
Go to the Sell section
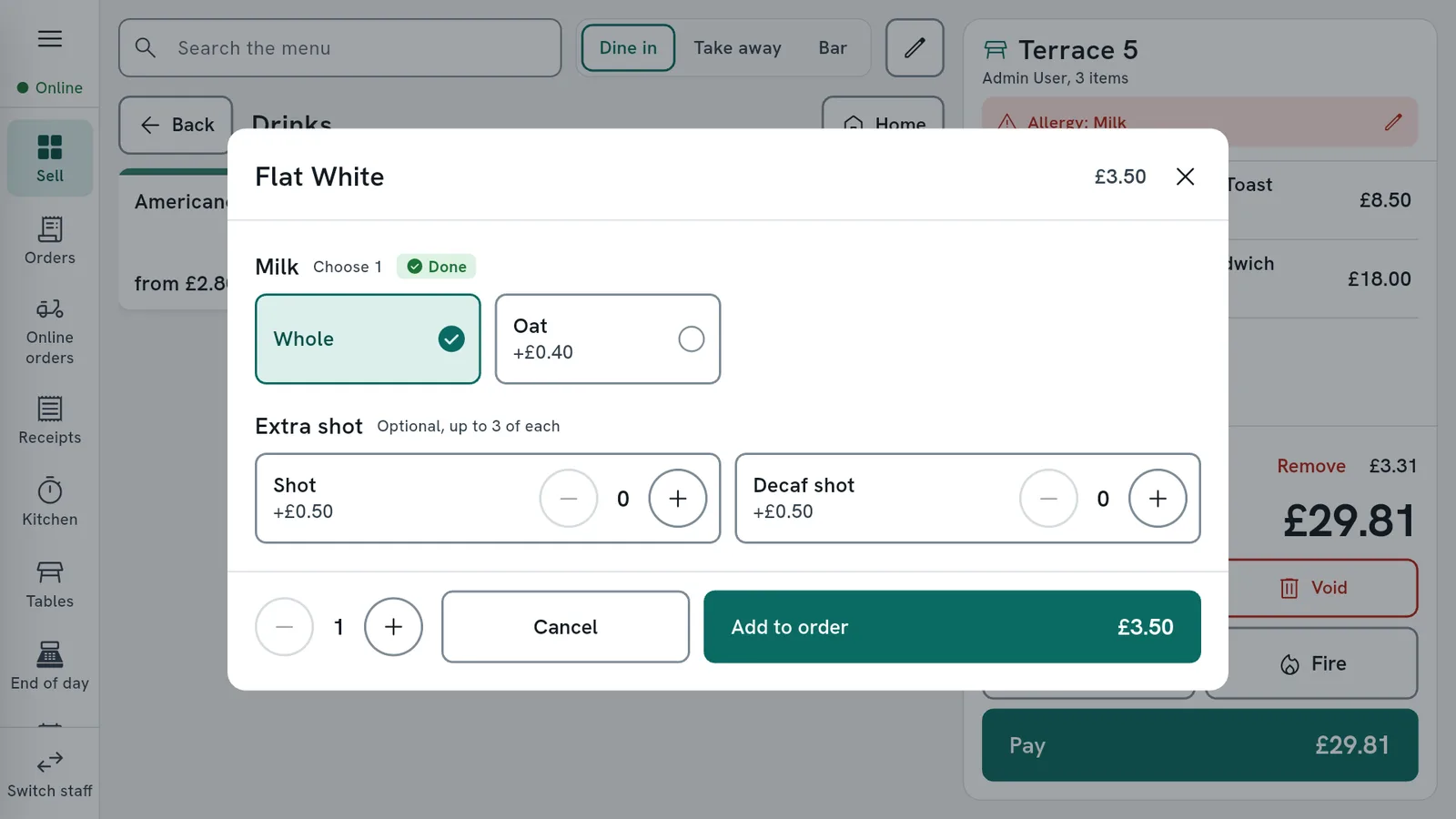click(x=50, y=158)
